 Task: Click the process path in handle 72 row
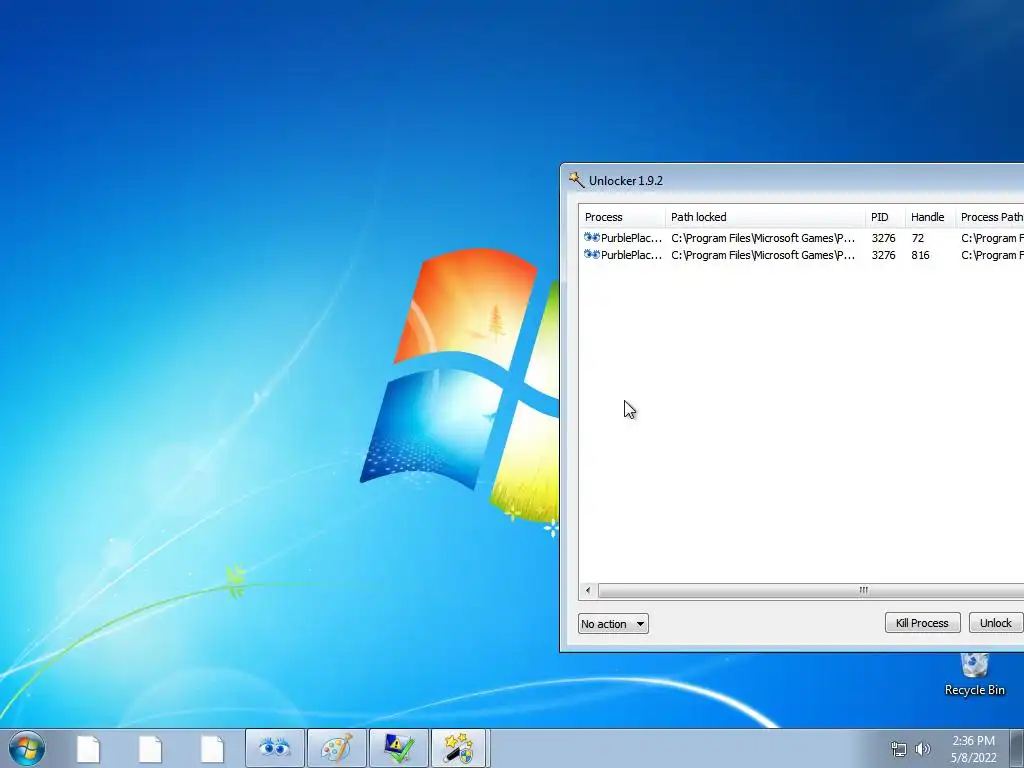pyautogui.click(x=992, y=238)
